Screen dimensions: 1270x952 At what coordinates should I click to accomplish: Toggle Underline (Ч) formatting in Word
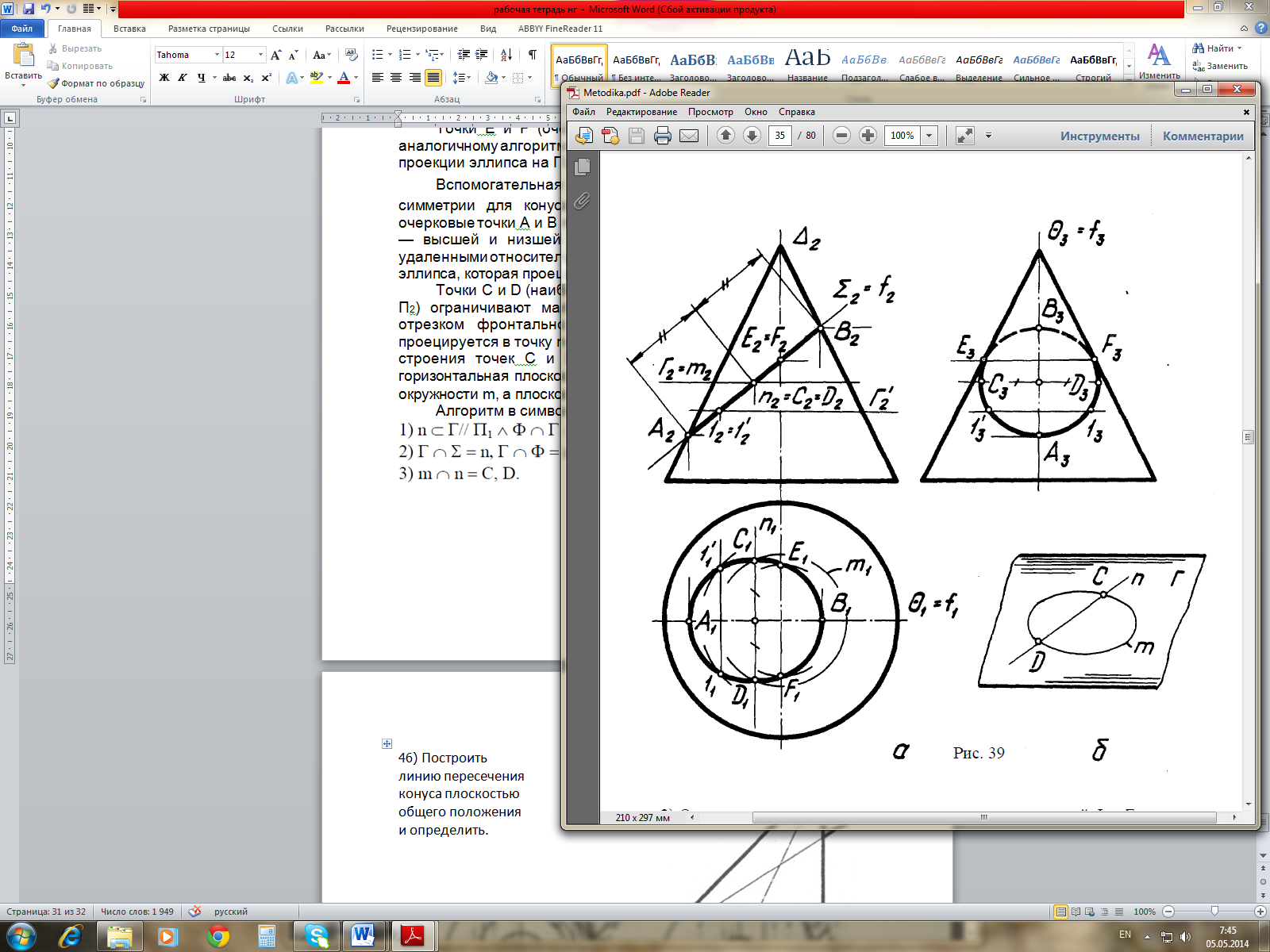(201, 78)
